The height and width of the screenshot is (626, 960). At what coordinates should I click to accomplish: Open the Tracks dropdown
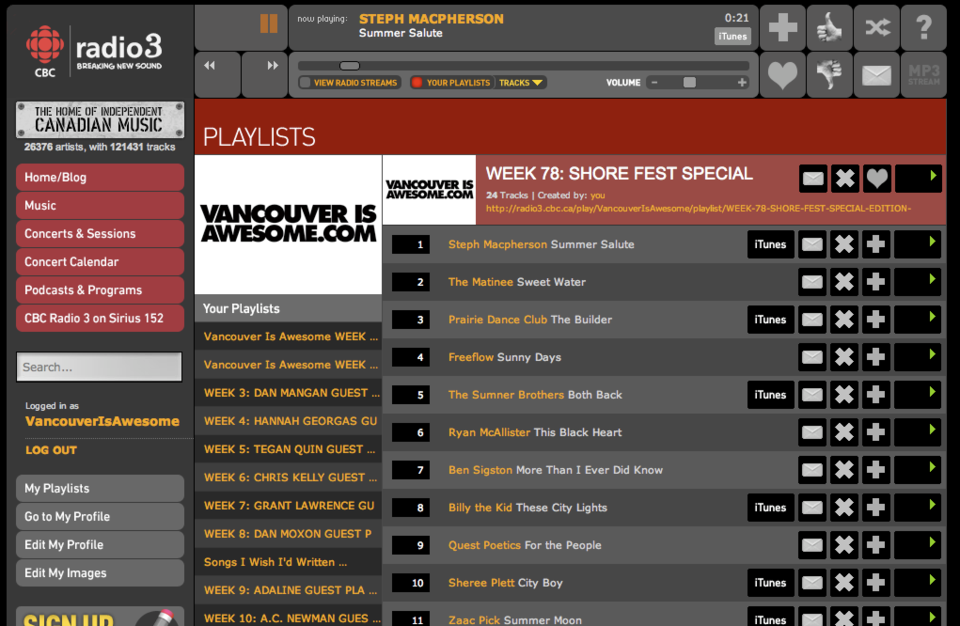(520, 83)
